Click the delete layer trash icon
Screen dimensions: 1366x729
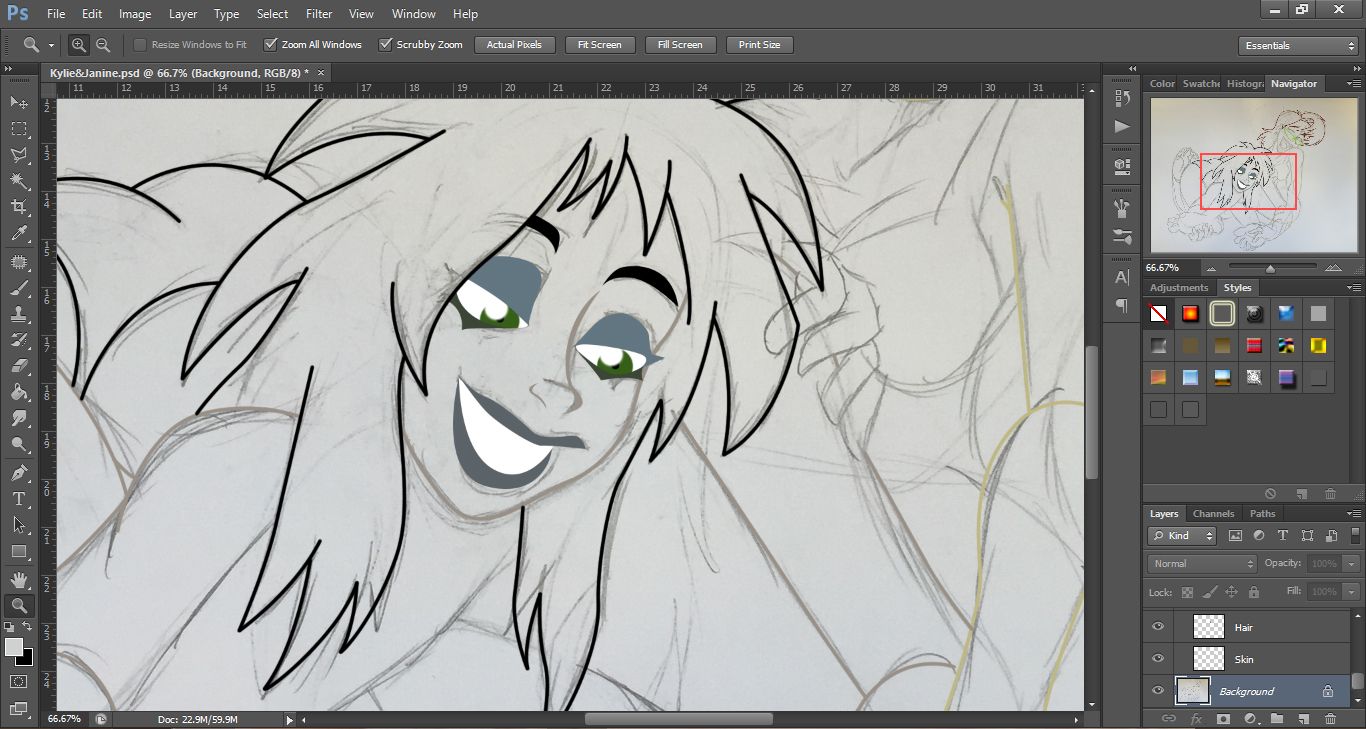(1330, 718)
